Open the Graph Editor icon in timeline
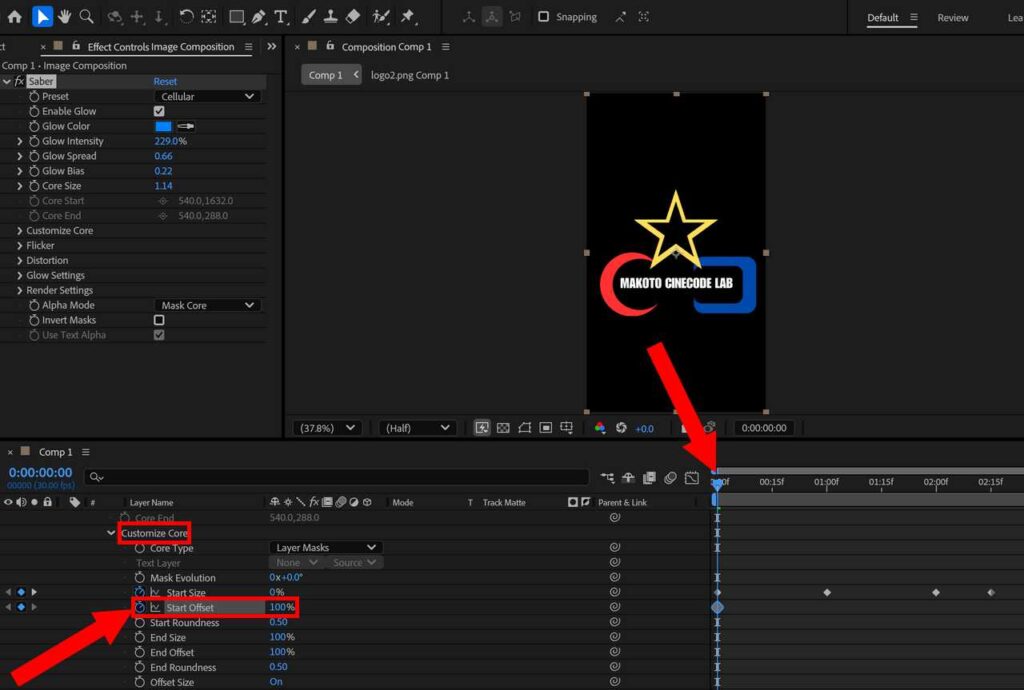1024x690 pixels. tap(692, 478)
